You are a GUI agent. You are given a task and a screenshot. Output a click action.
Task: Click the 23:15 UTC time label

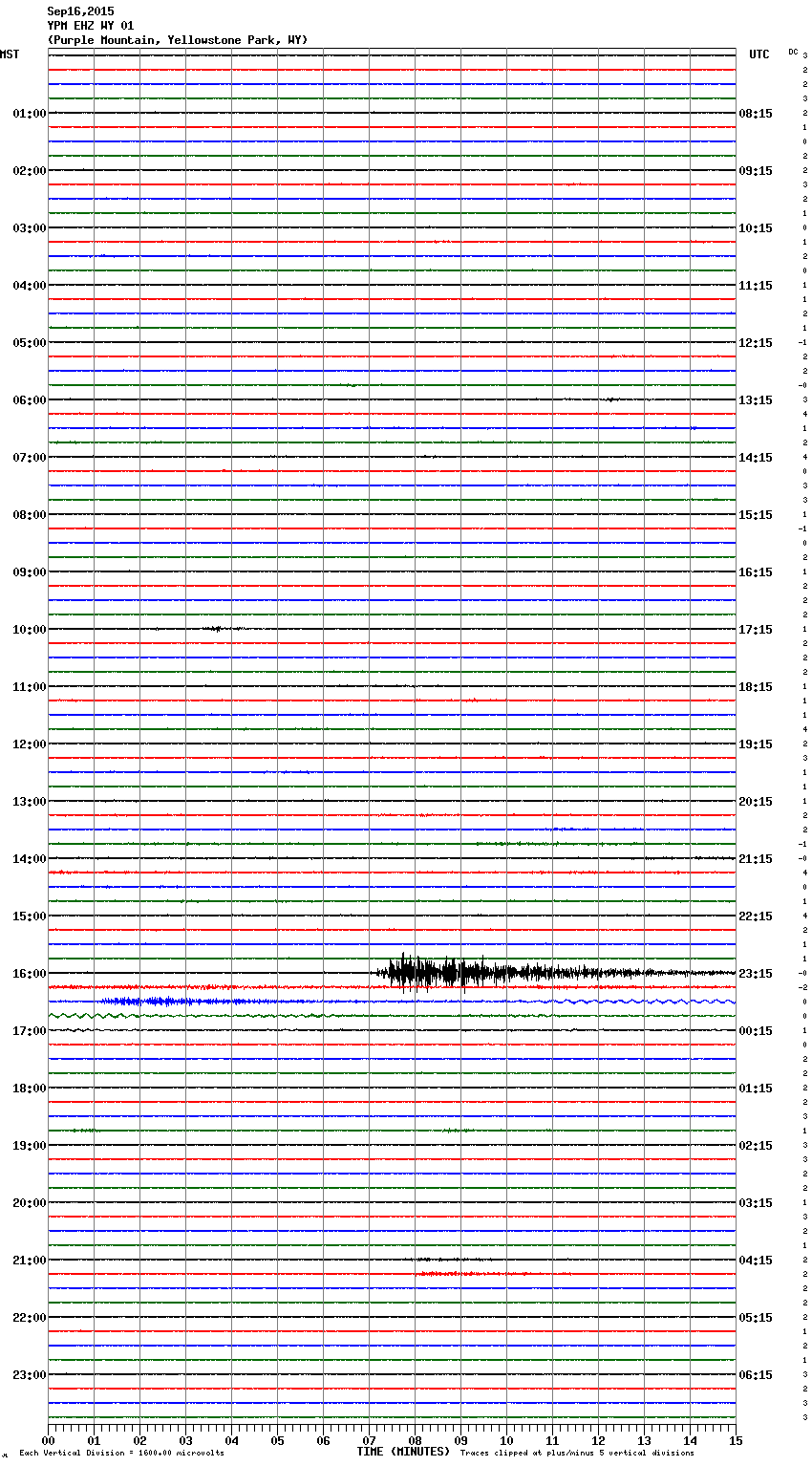[x=756, y=974]
